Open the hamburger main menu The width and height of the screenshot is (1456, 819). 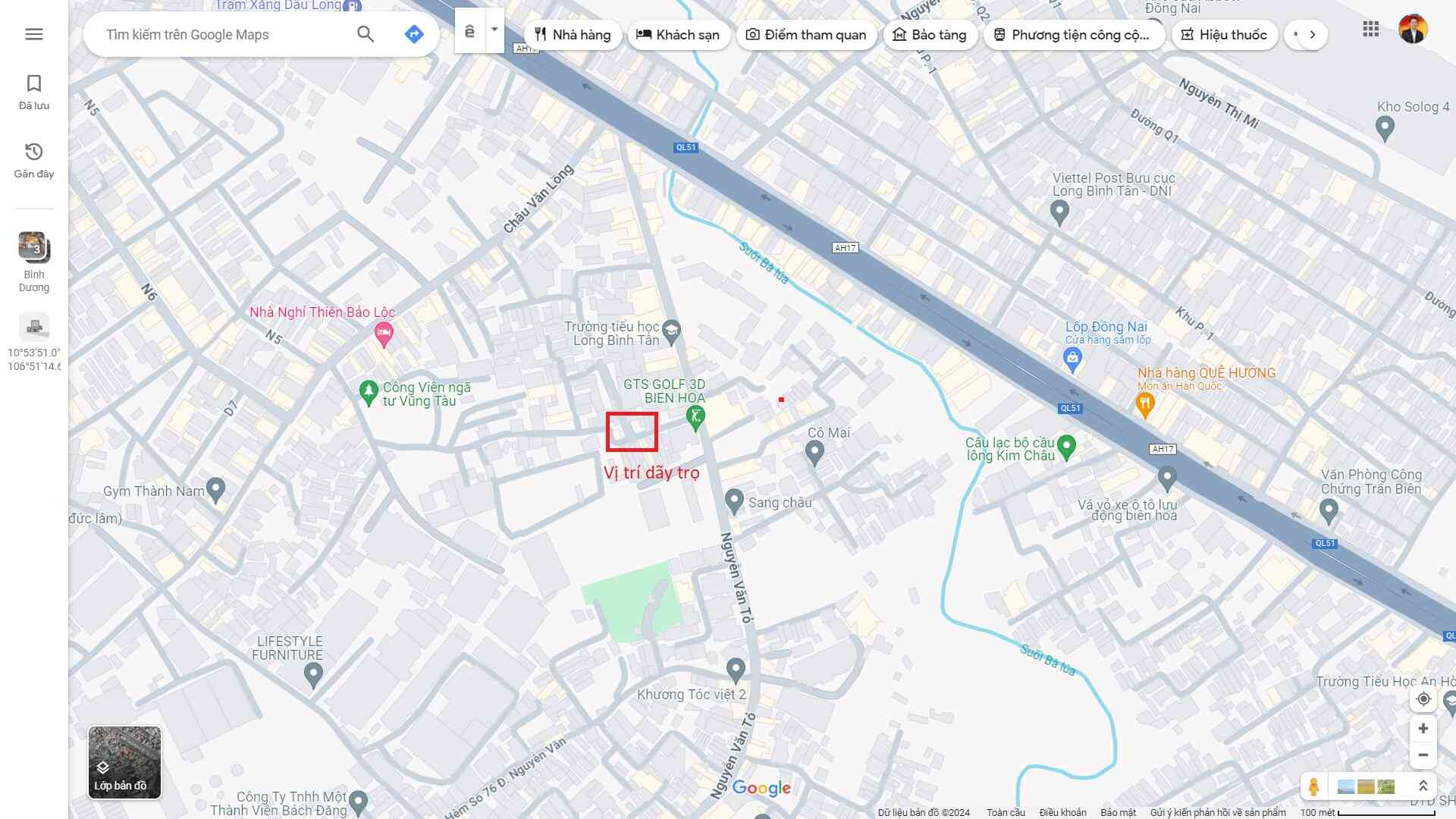pyautogui.click(x=33, y=34)
